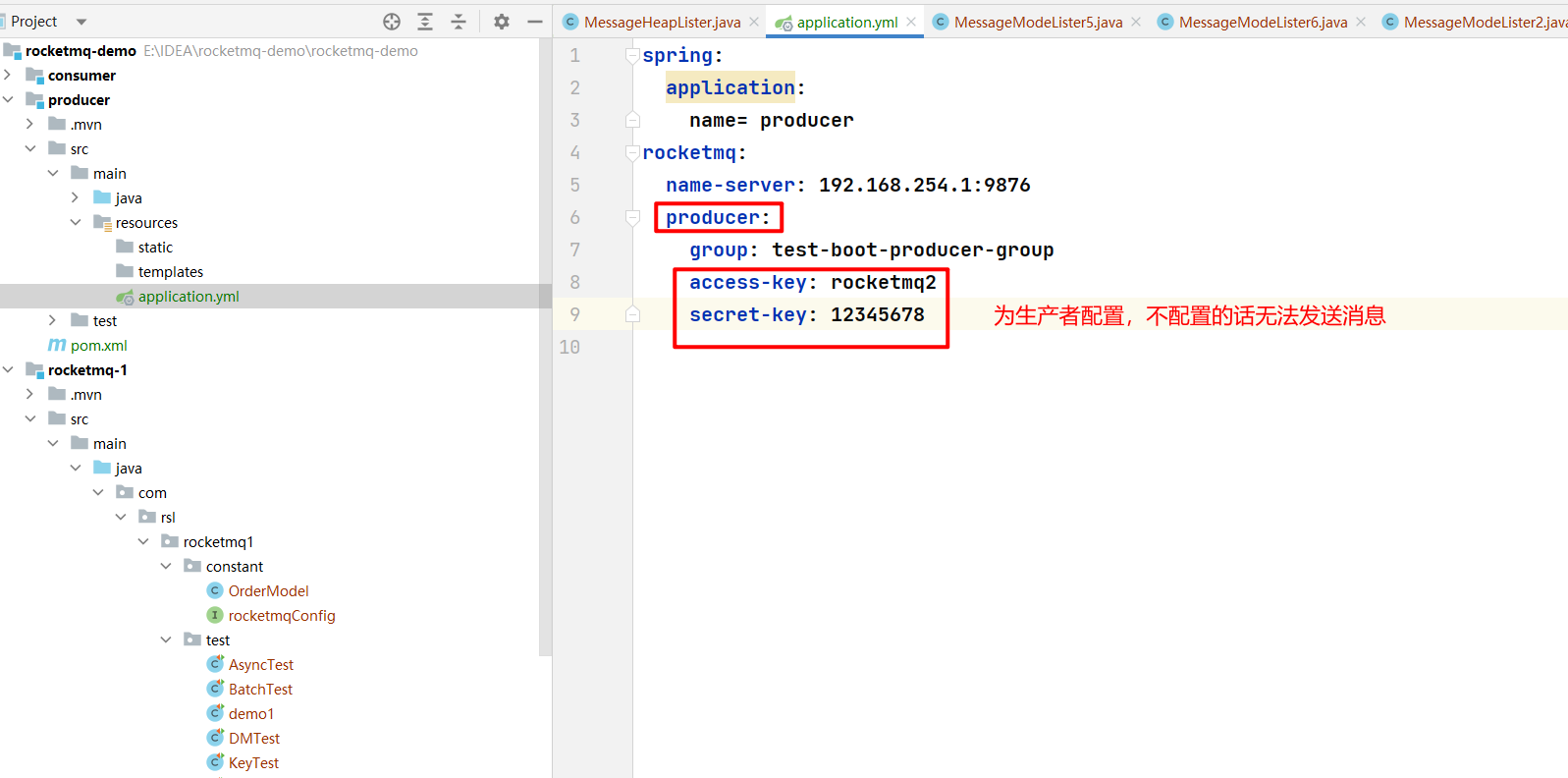Select the demo1 class

point(251,714)
